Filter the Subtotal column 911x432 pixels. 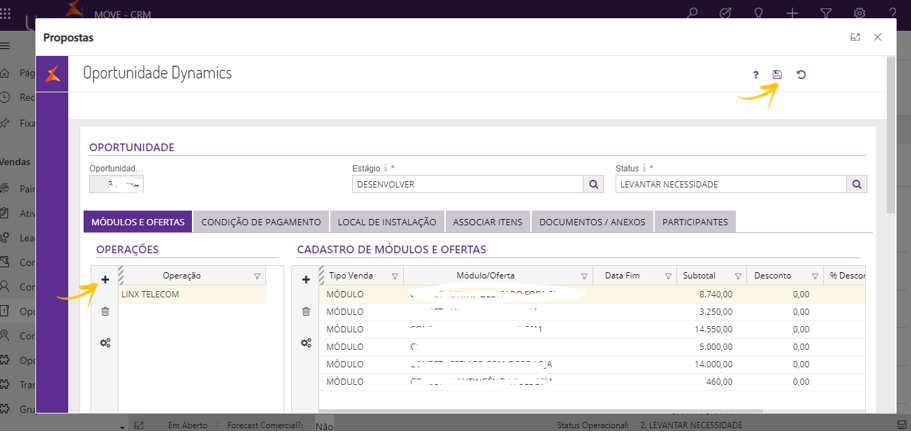[x=738, y=276]
